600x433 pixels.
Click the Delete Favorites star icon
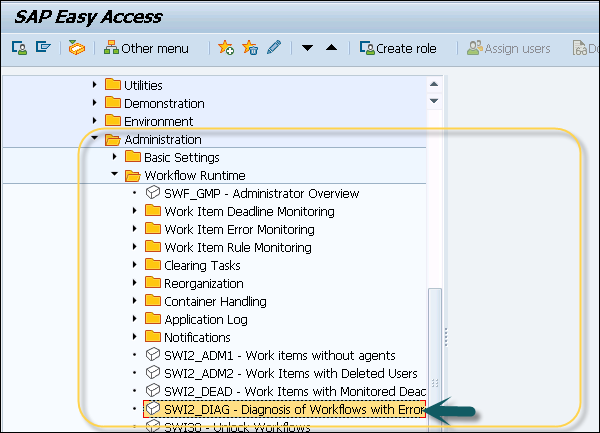pyautogui.click(x=249, y=48)
